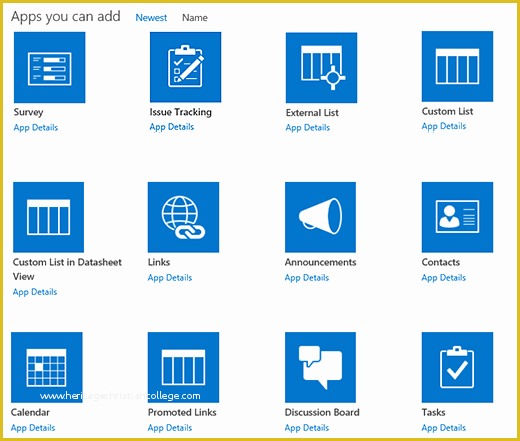
Task: Click the Custom List in Datasheet View label
Action: [67, 269]
